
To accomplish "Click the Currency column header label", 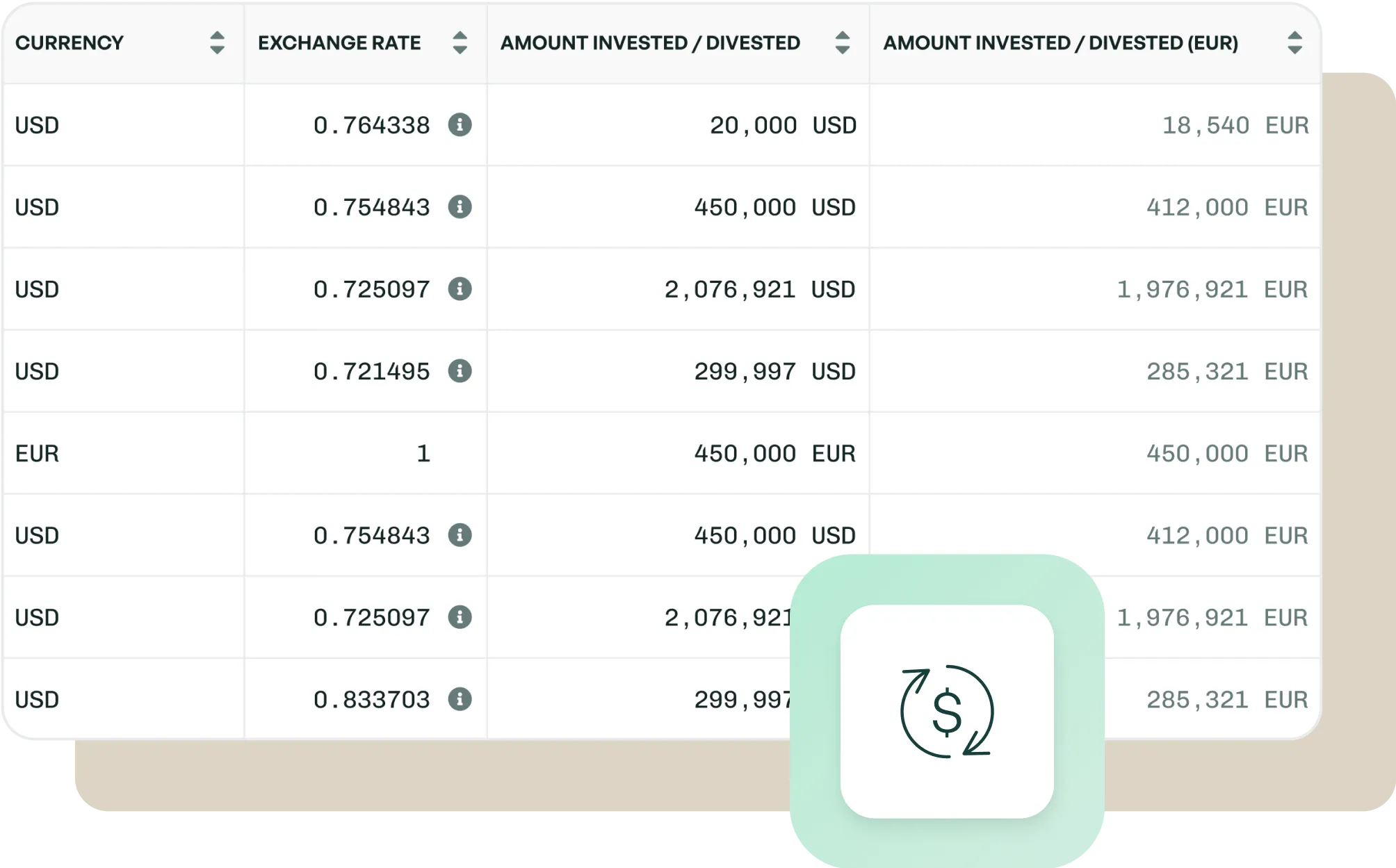I will coord(70,43).
